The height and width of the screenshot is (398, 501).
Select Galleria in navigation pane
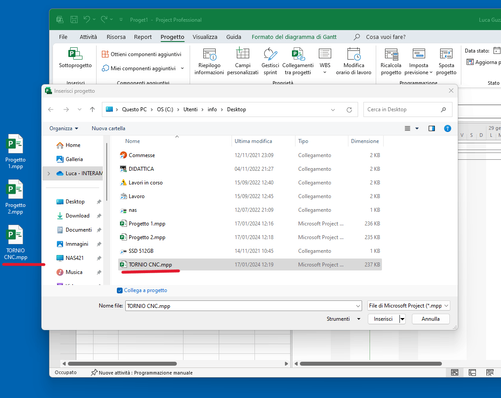(74, 159)
